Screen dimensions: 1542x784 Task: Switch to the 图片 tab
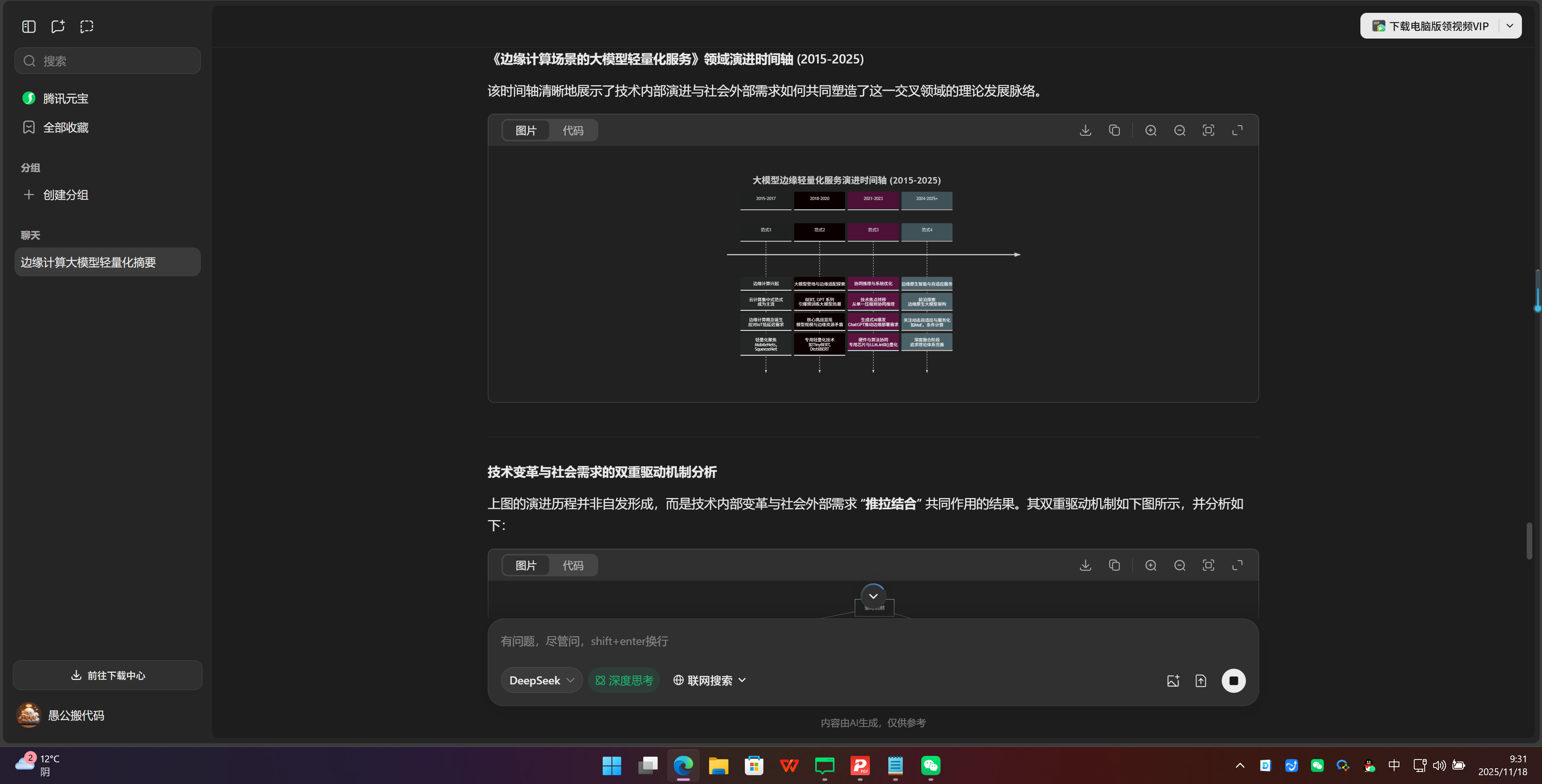tap(526, 130)
